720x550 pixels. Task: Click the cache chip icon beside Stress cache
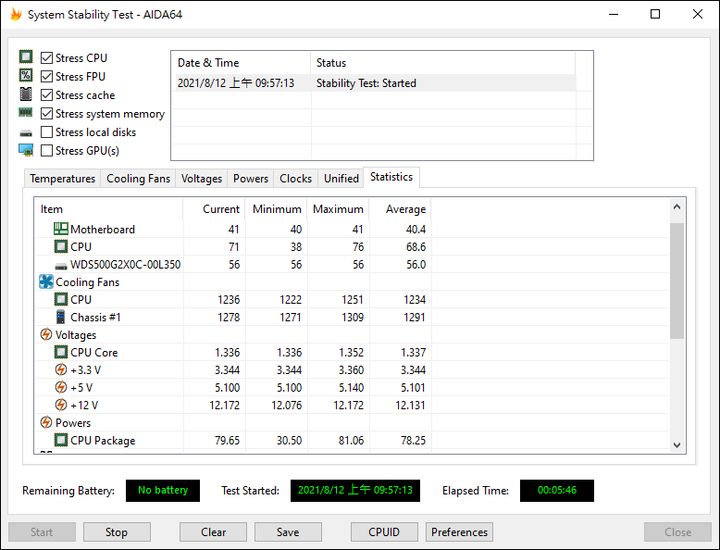[x=26, y=94]
